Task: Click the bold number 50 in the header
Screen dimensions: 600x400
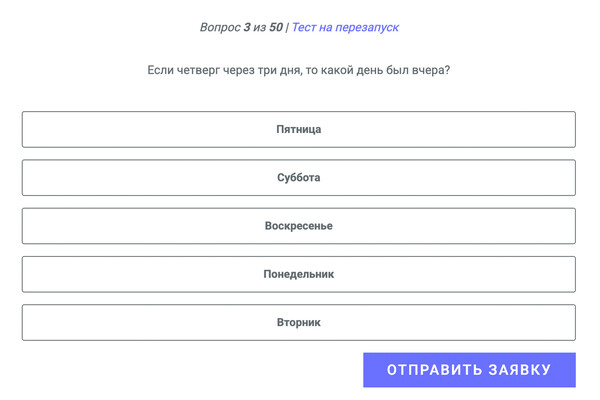Action: click(x=275, y=27)
